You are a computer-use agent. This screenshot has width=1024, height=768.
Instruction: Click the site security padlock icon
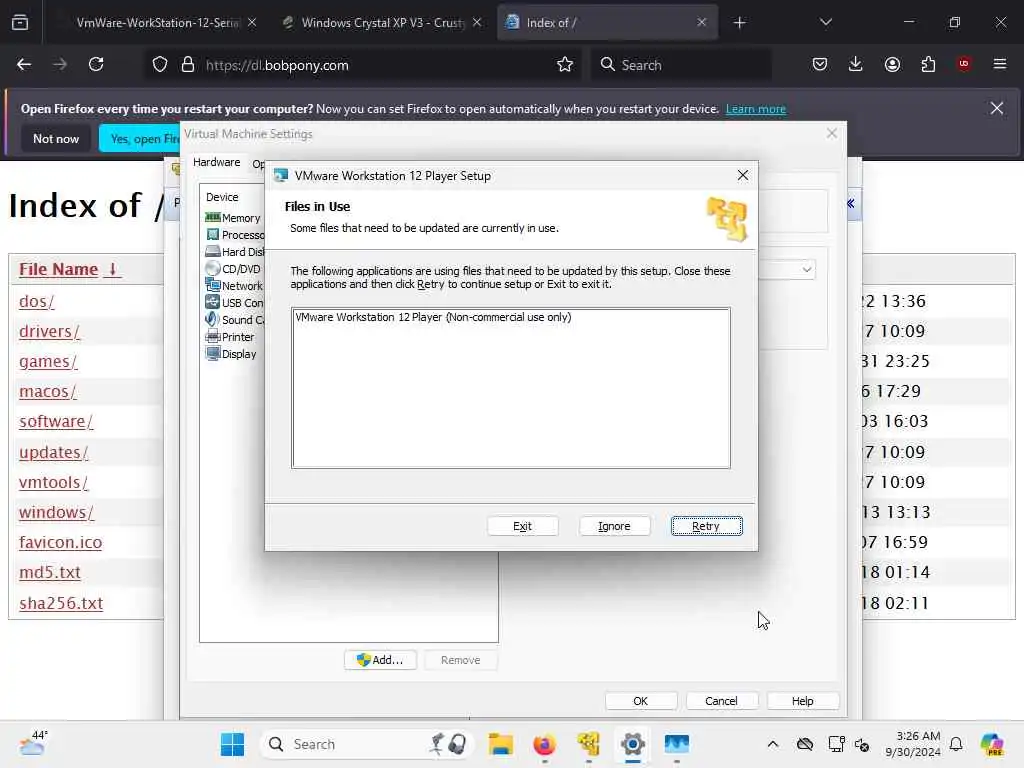[188, 65]
